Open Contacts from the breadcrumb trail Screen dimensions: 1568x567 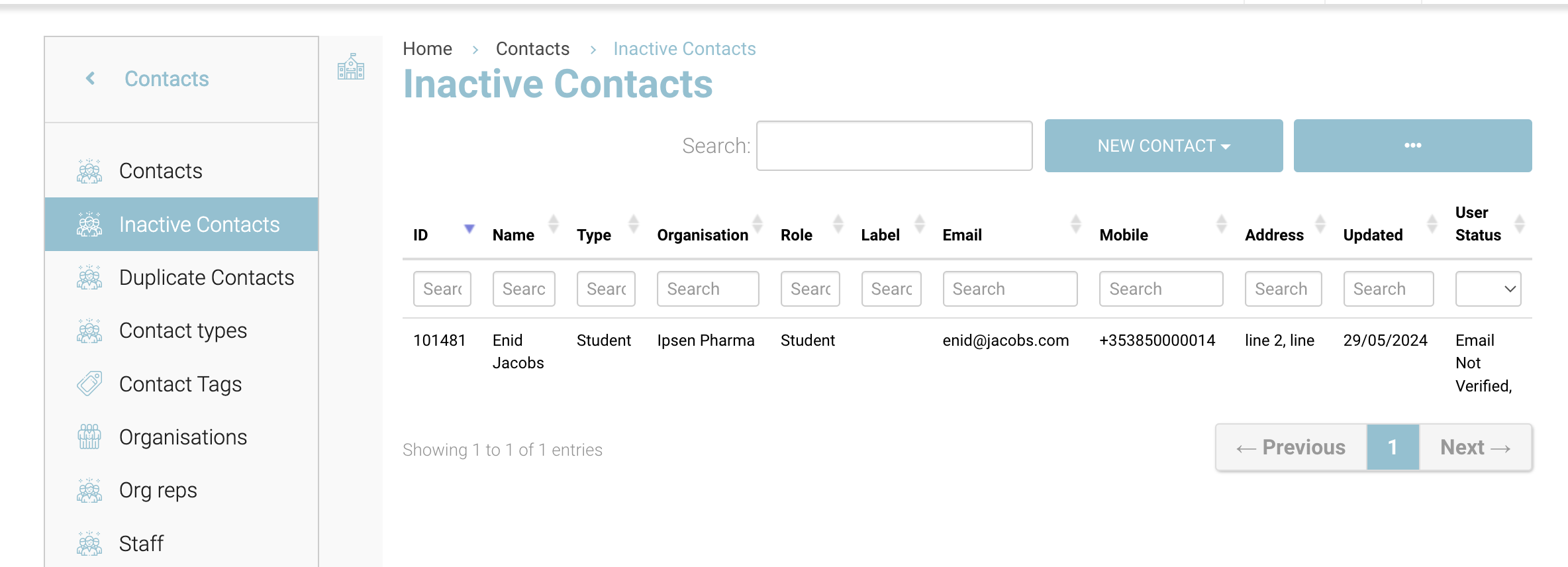[x=532, y=48]
